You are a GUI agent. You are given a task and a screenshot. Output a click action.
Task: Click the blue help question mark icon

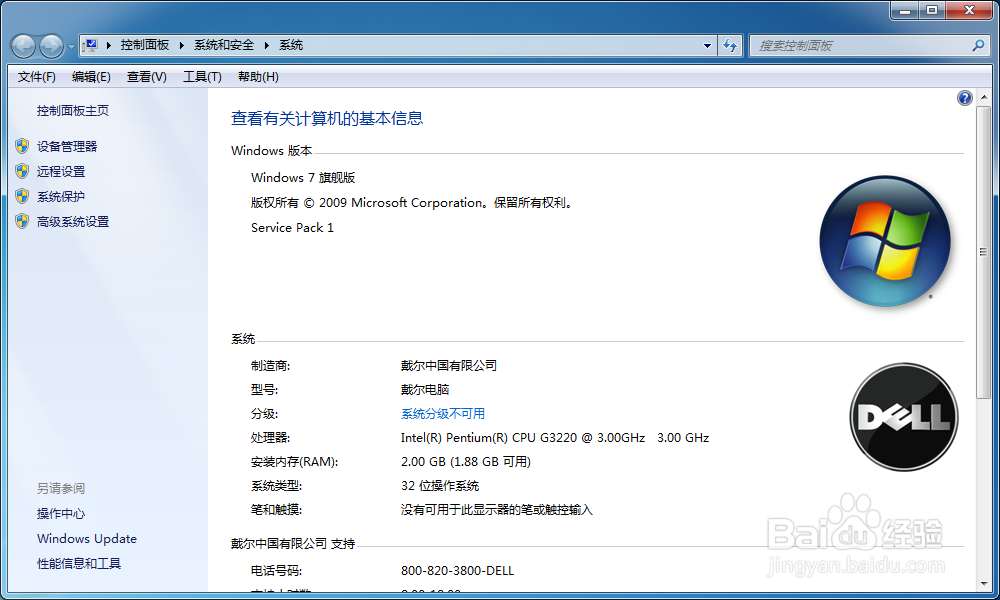[x=964, y=98]
